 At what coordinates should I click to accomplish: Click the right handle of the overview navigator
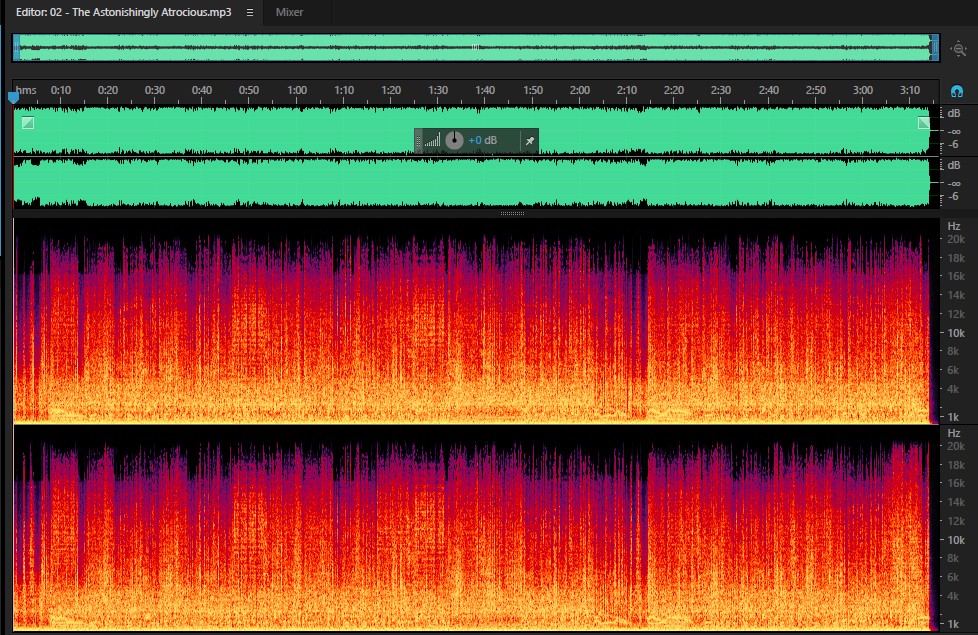click(934, 48)
